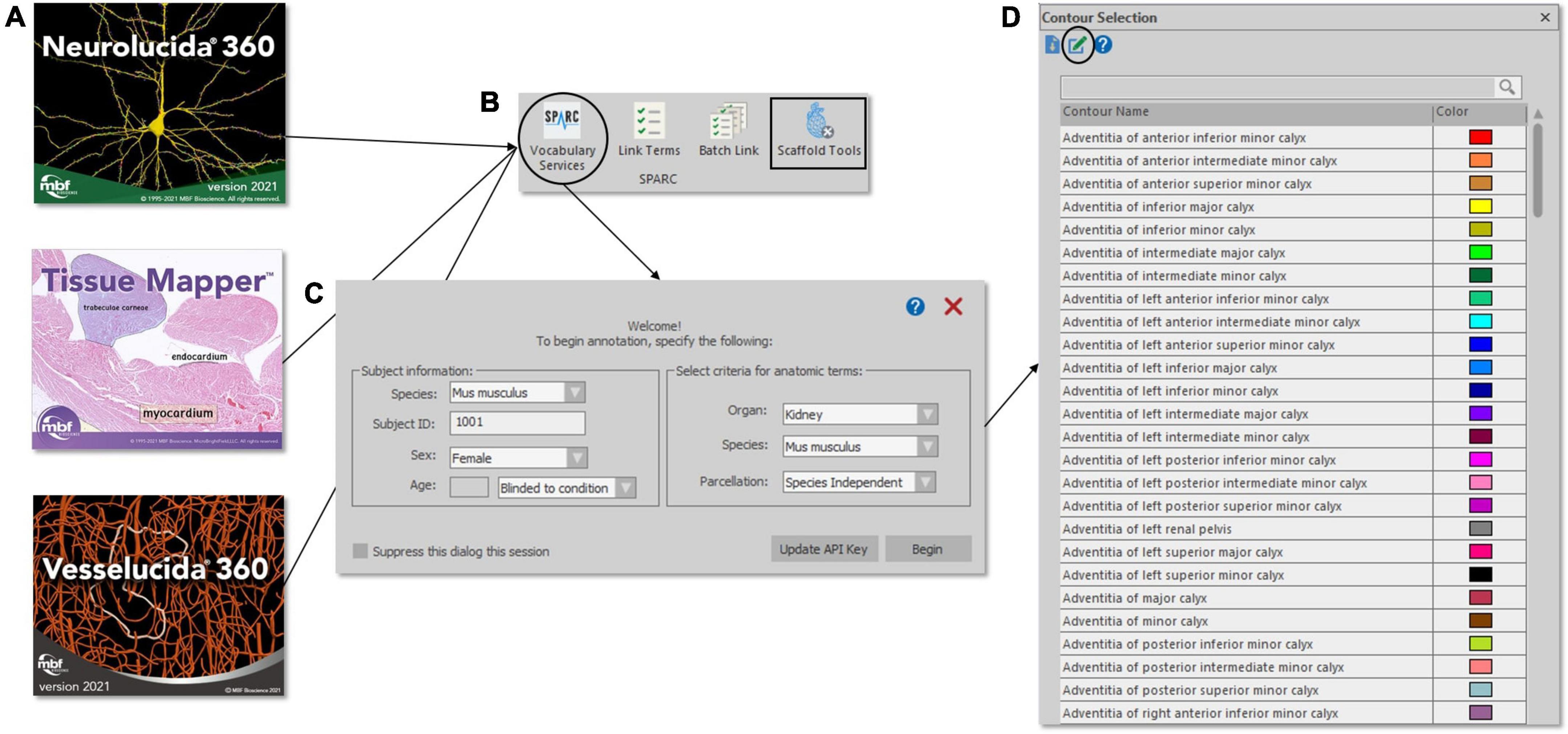1568x734 pixels.
Task: Select Adventitia of posterior intermediate minor calyx
Action: (1293, 666)
